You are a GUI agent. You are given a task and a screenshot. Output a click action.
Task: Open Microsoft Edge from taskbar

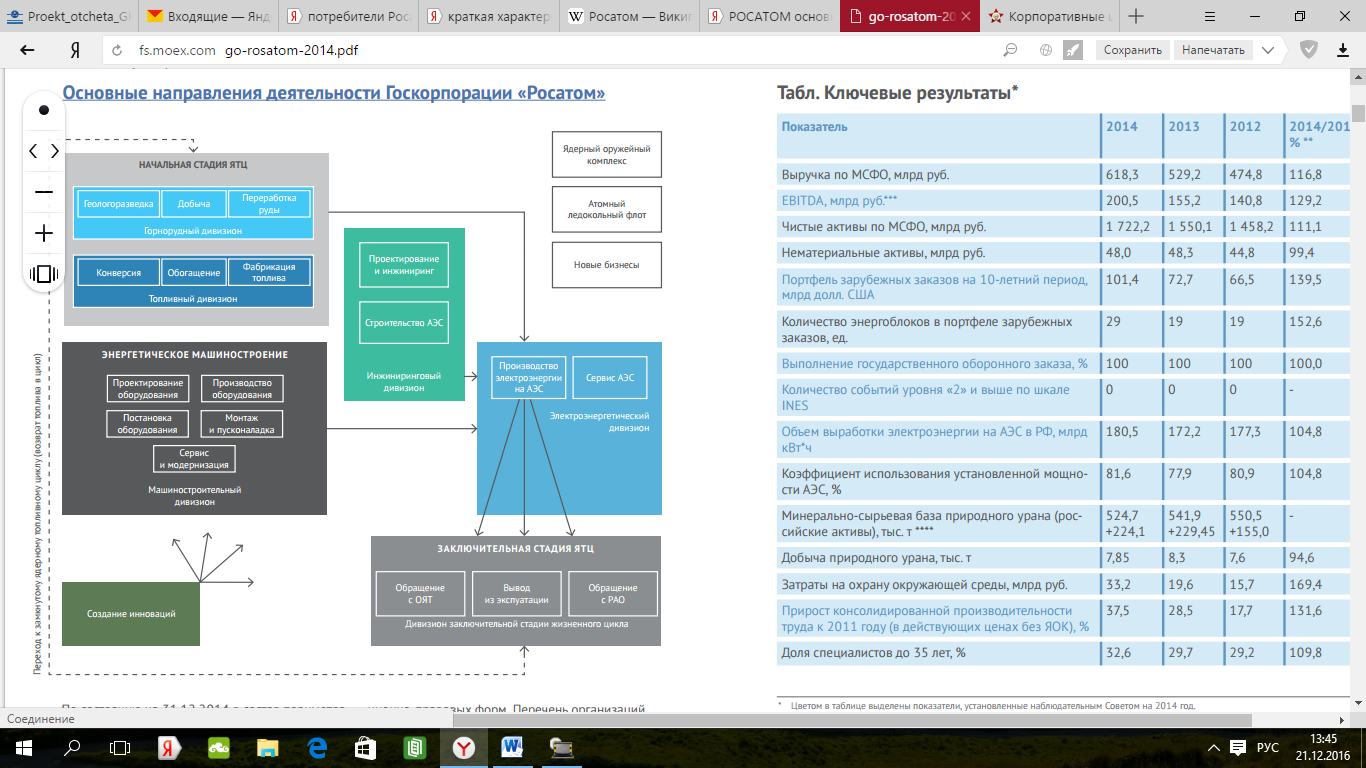(x=316, y=747)
